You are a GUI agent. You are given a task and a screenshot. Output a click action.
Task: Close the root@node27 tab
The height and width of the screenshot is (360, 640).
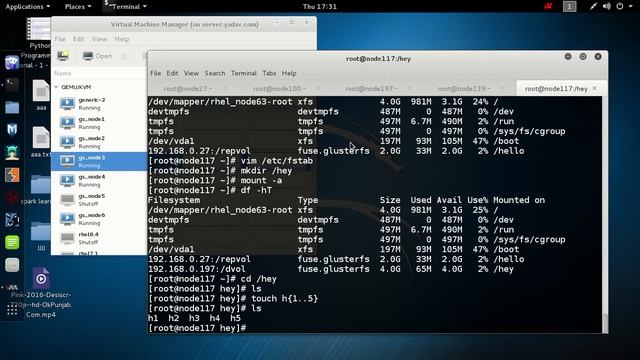coord(225,88)
